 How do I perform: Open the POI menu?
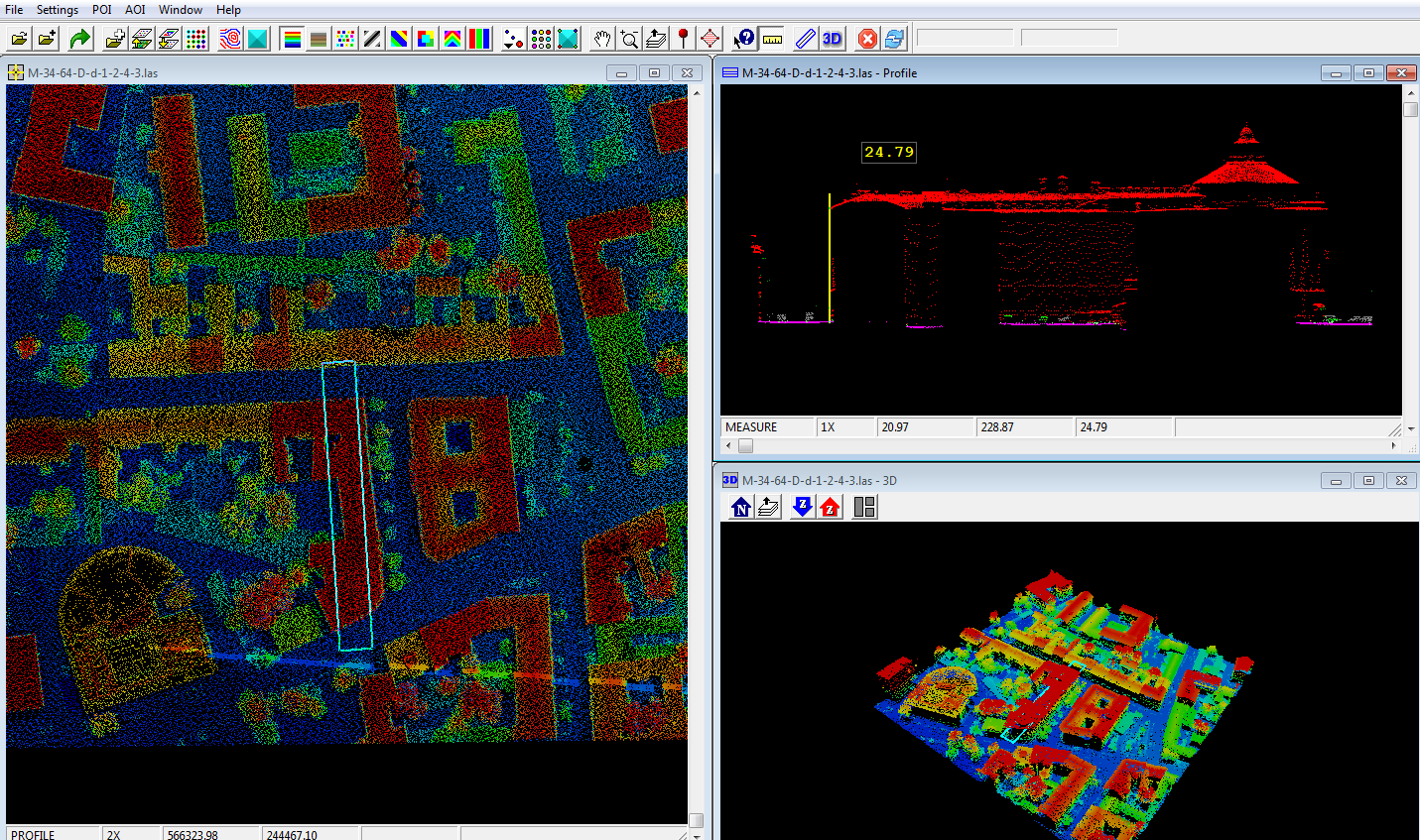coord(102,10)
